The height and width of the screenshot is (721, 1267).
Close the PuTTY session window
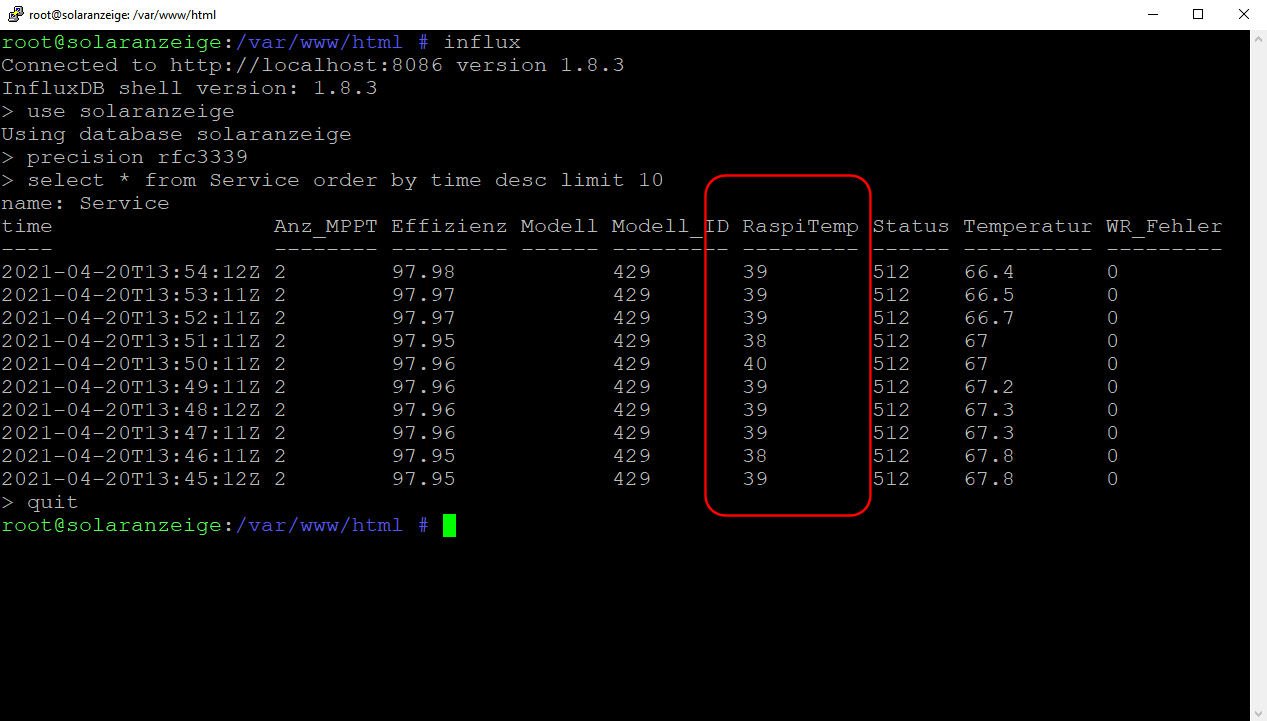point(1243,15)
